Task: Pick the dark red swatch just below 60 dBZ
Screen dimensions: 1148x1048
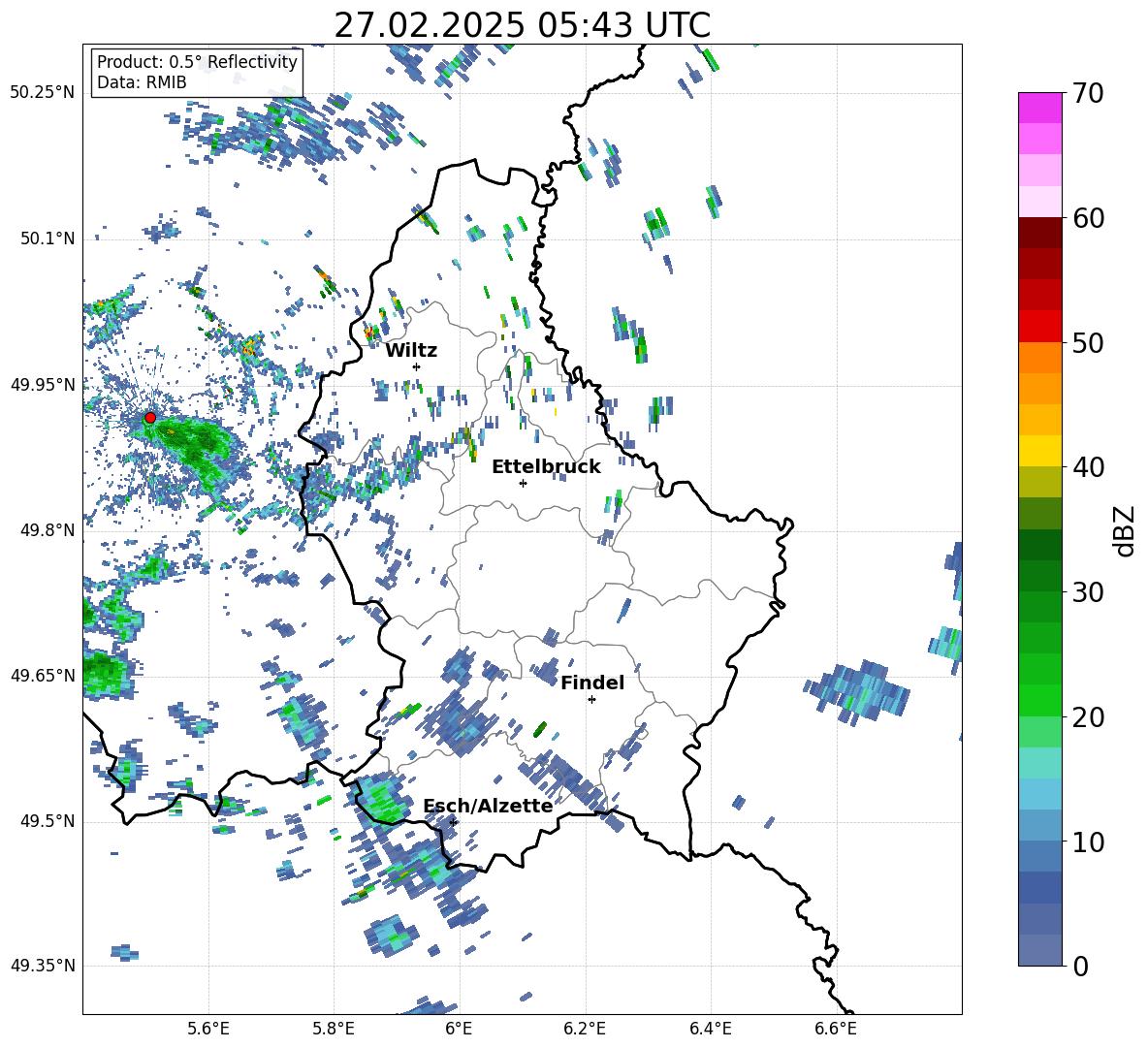Action: (1039, 232)
